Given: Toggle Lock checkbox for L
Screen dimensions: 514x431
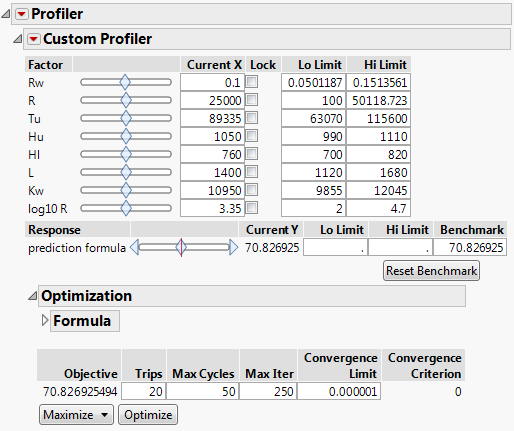Looking at the screenshot, I should [x=252, y=172].
